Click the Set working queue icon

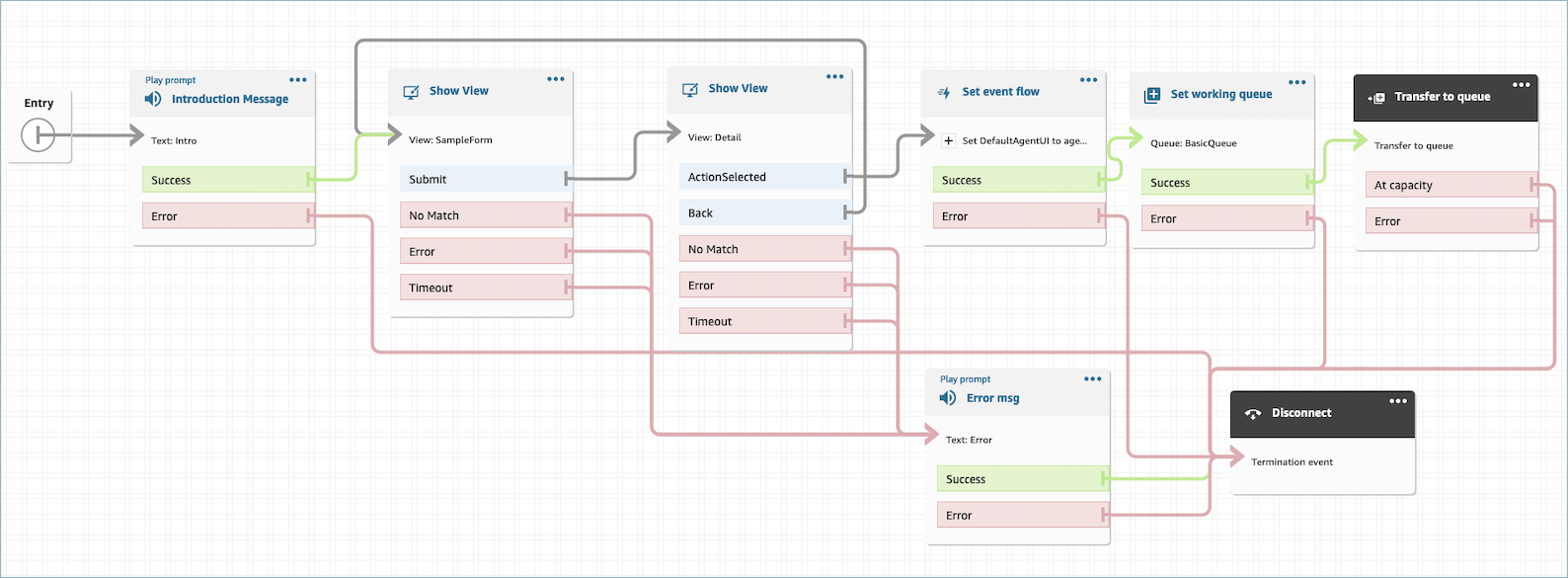[x=1151, y=95]
